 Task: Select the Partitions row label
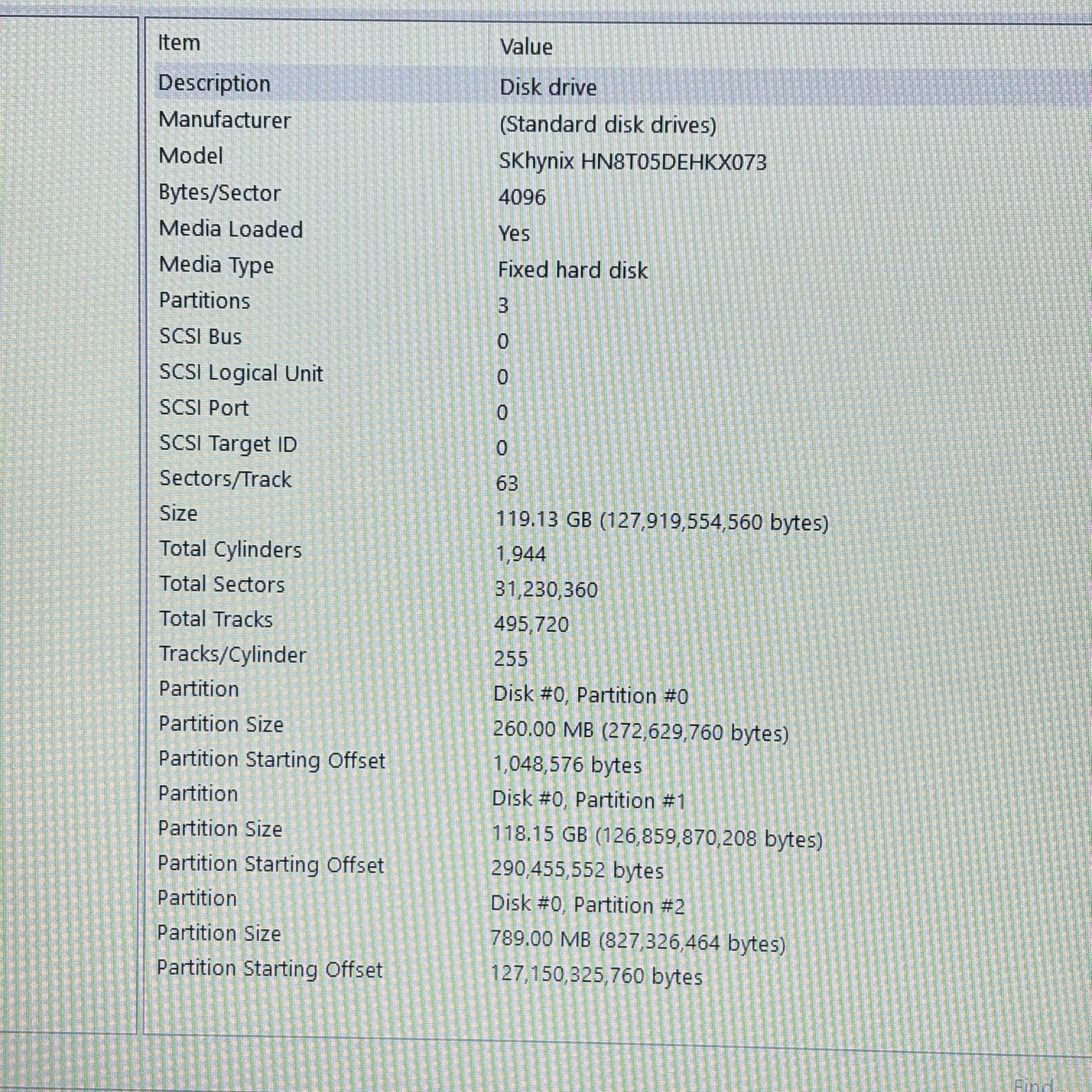click(x=204, y=300)
